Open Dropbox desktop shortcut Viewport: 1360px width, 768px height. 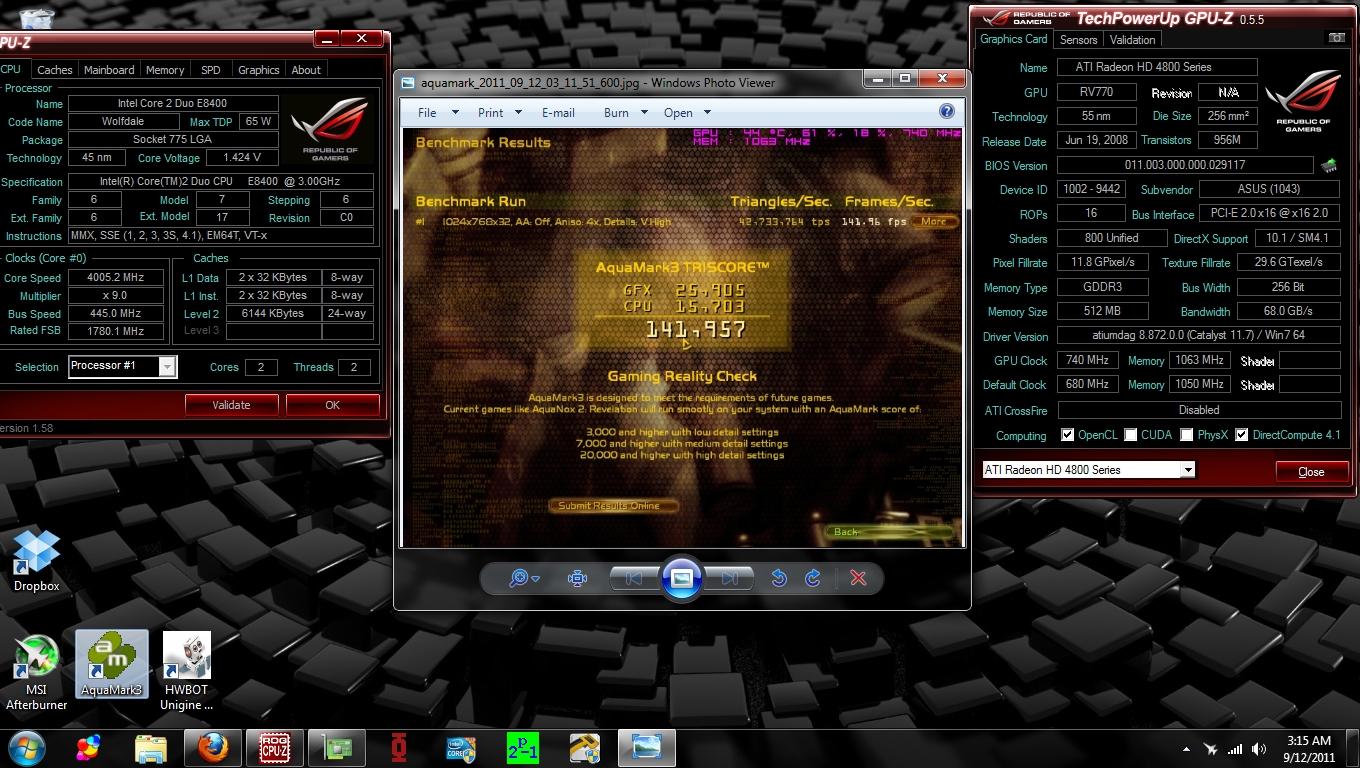pyautogui.click(x=37, y=560)
